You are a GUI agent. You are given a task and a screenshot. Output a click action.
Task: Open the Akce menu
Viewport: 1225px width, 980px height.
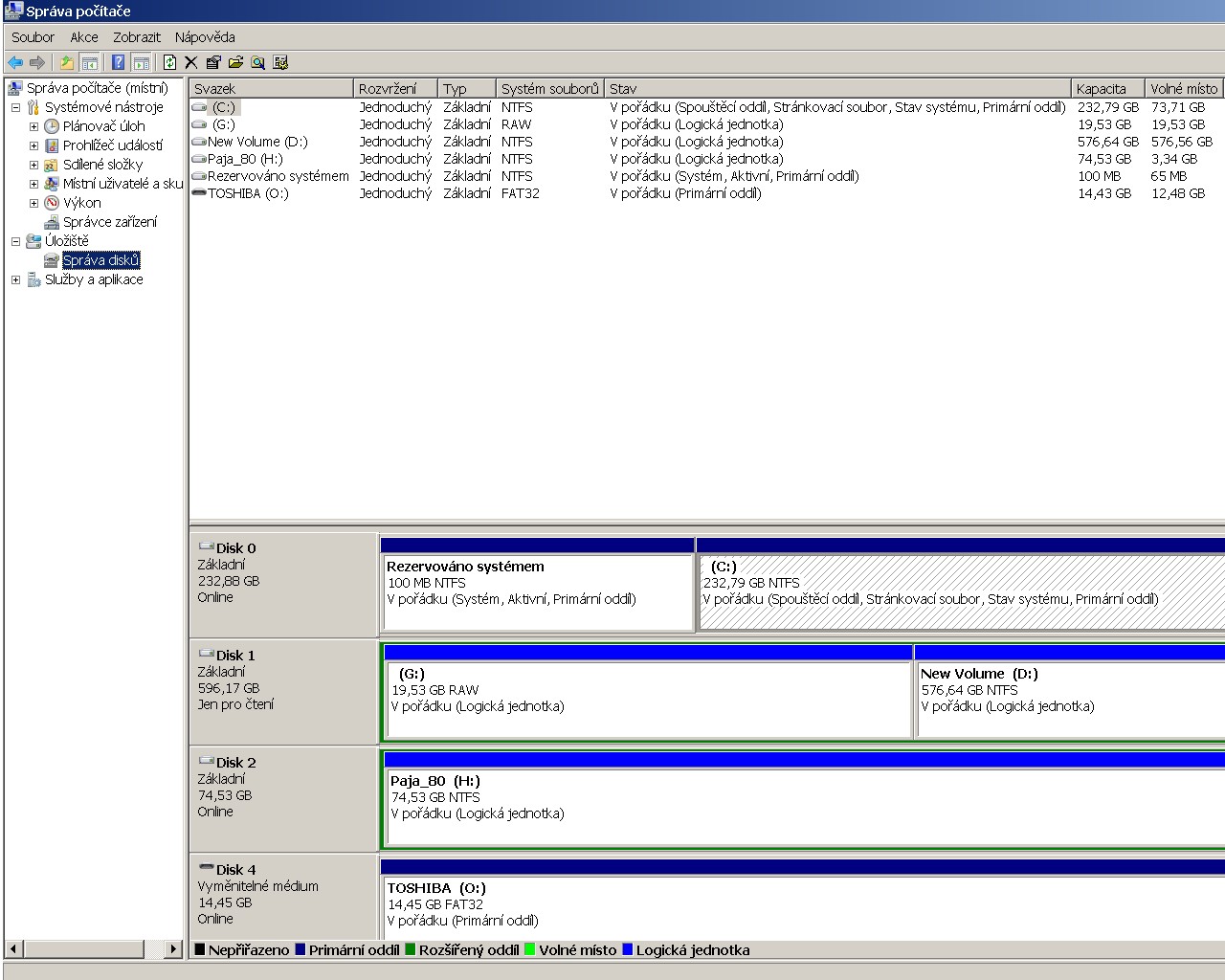(x=83, y=37)
